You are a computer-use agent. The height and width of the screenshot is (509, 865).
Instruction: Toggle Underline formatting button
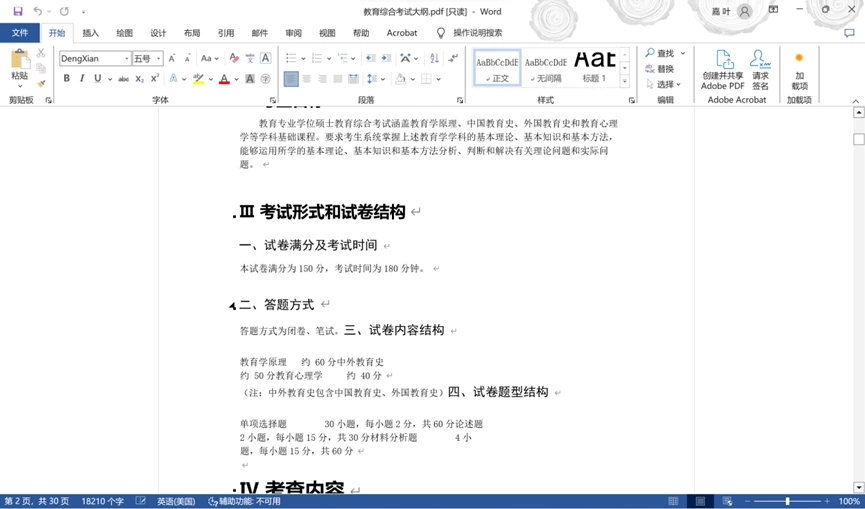pyautogui.click(x=98, y=78)
